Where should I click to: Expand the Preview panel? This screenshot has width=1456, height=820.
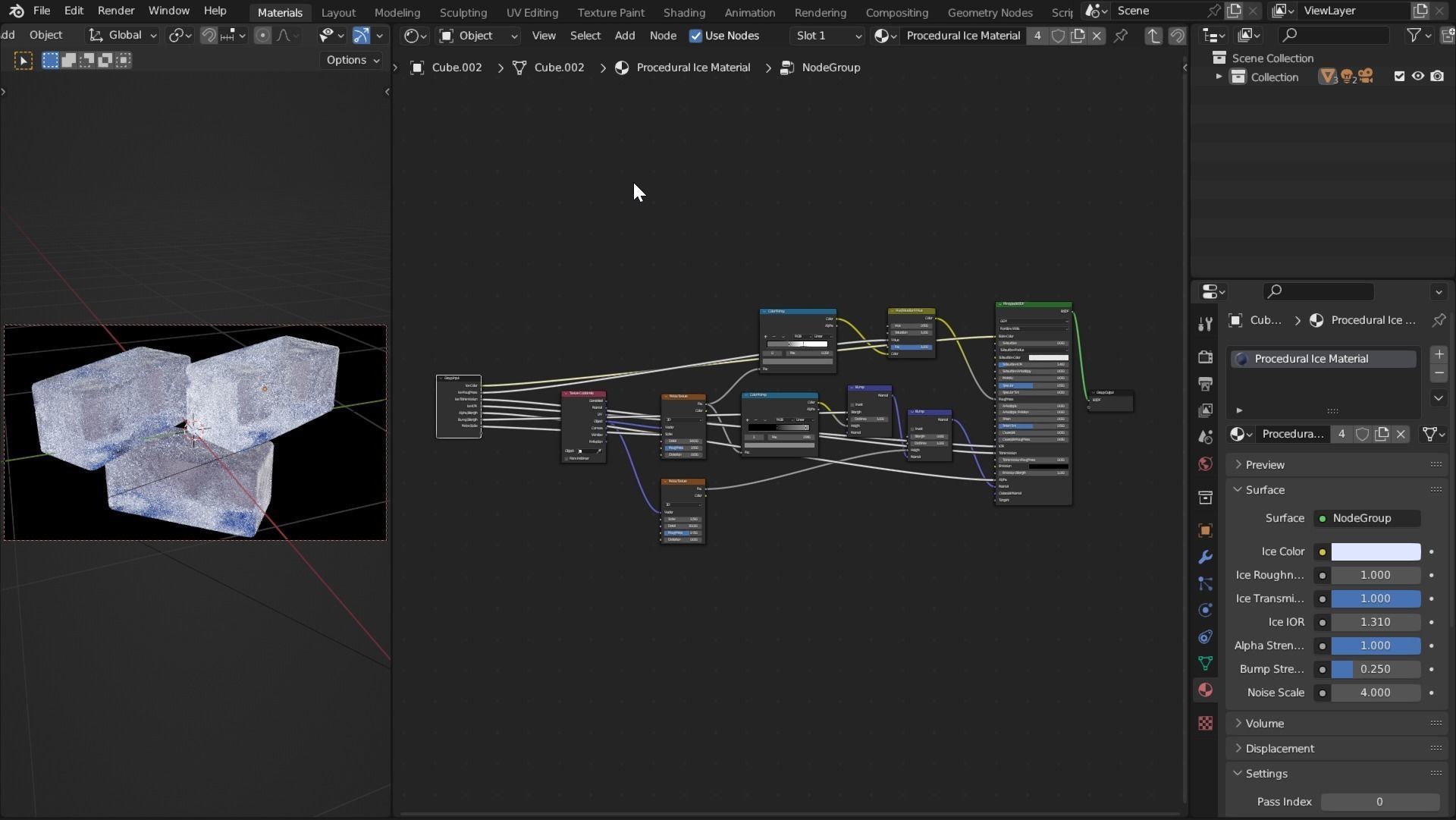[x=1265, y=464]
